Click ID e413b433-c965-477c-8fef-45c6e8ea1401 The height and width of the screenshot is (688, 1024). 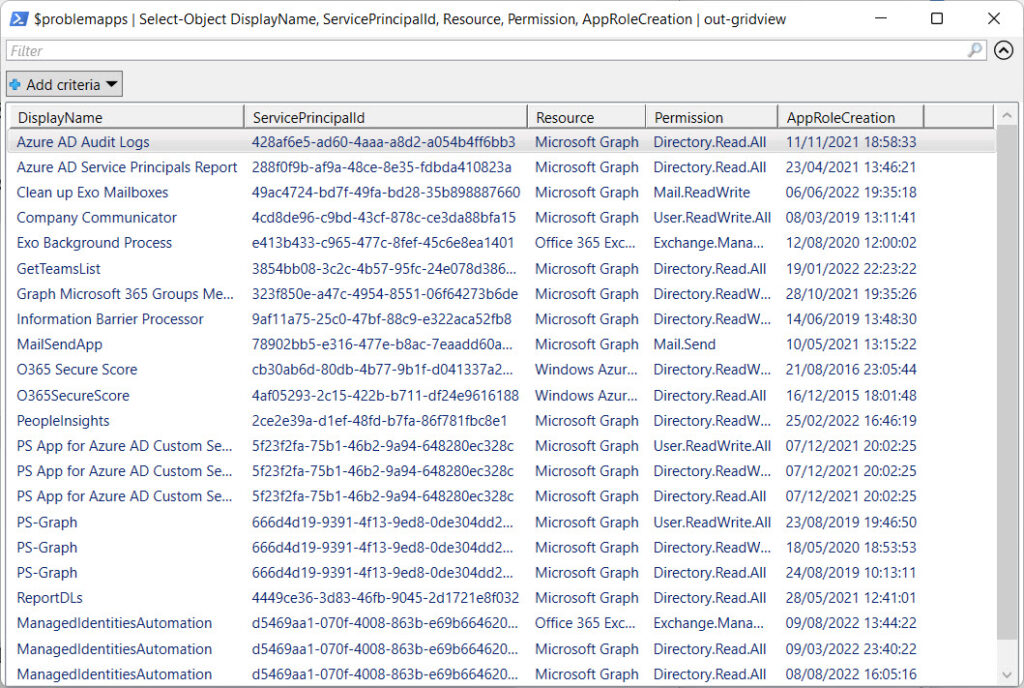[x=383, y=243]
